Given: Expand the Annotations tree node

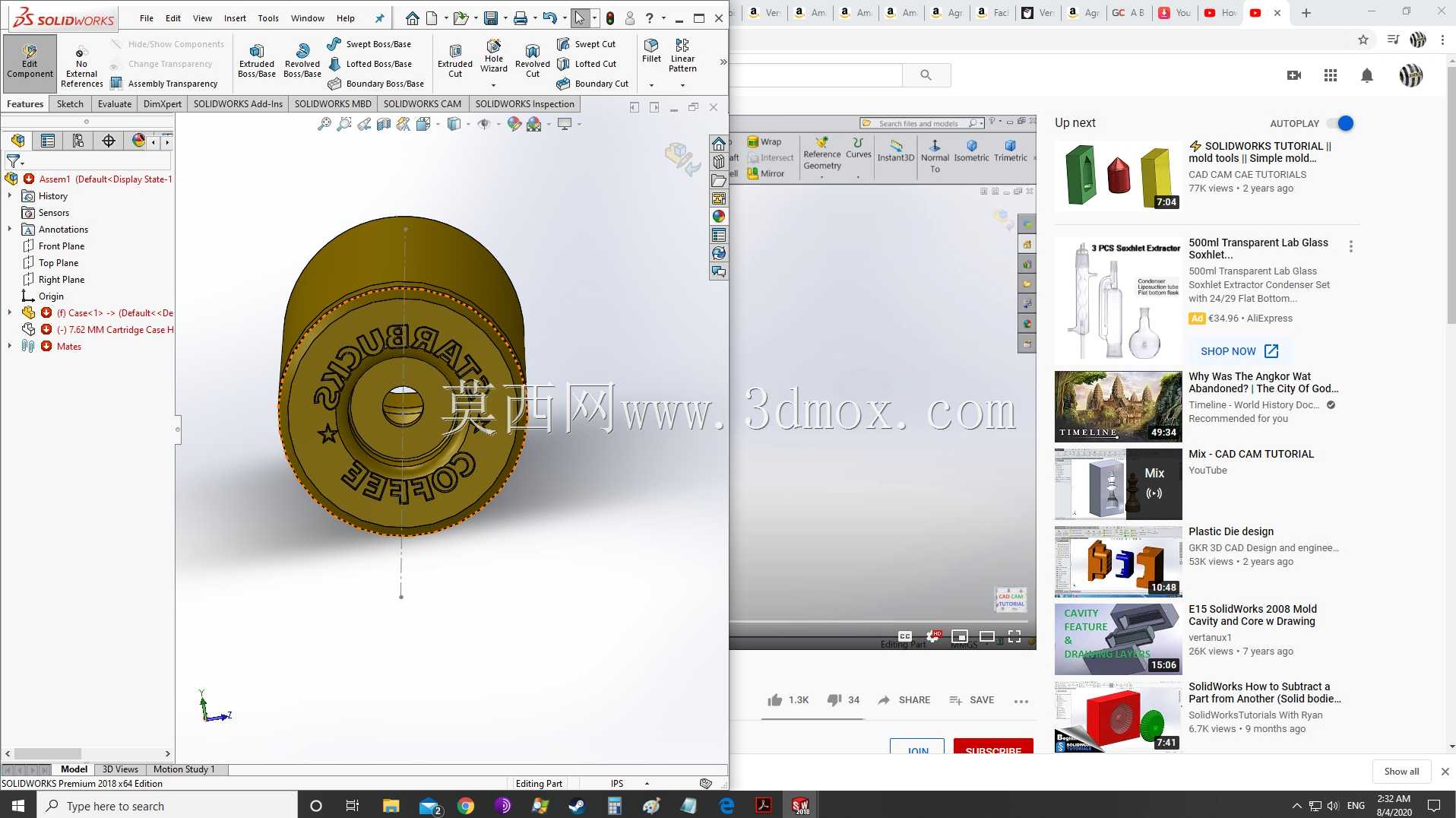Looking at the screenshot, I should pos(9,230).
